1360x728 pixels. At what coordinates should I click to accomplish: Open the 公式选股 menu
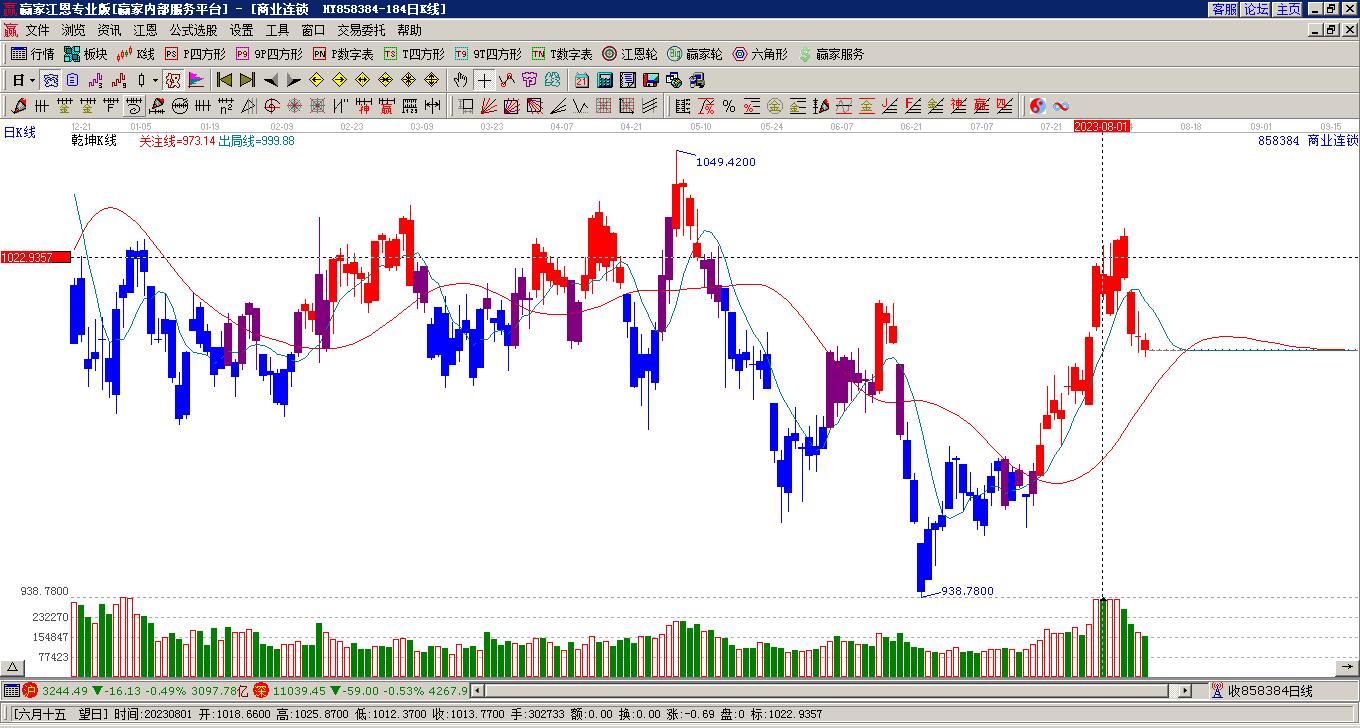pos(193,30)
